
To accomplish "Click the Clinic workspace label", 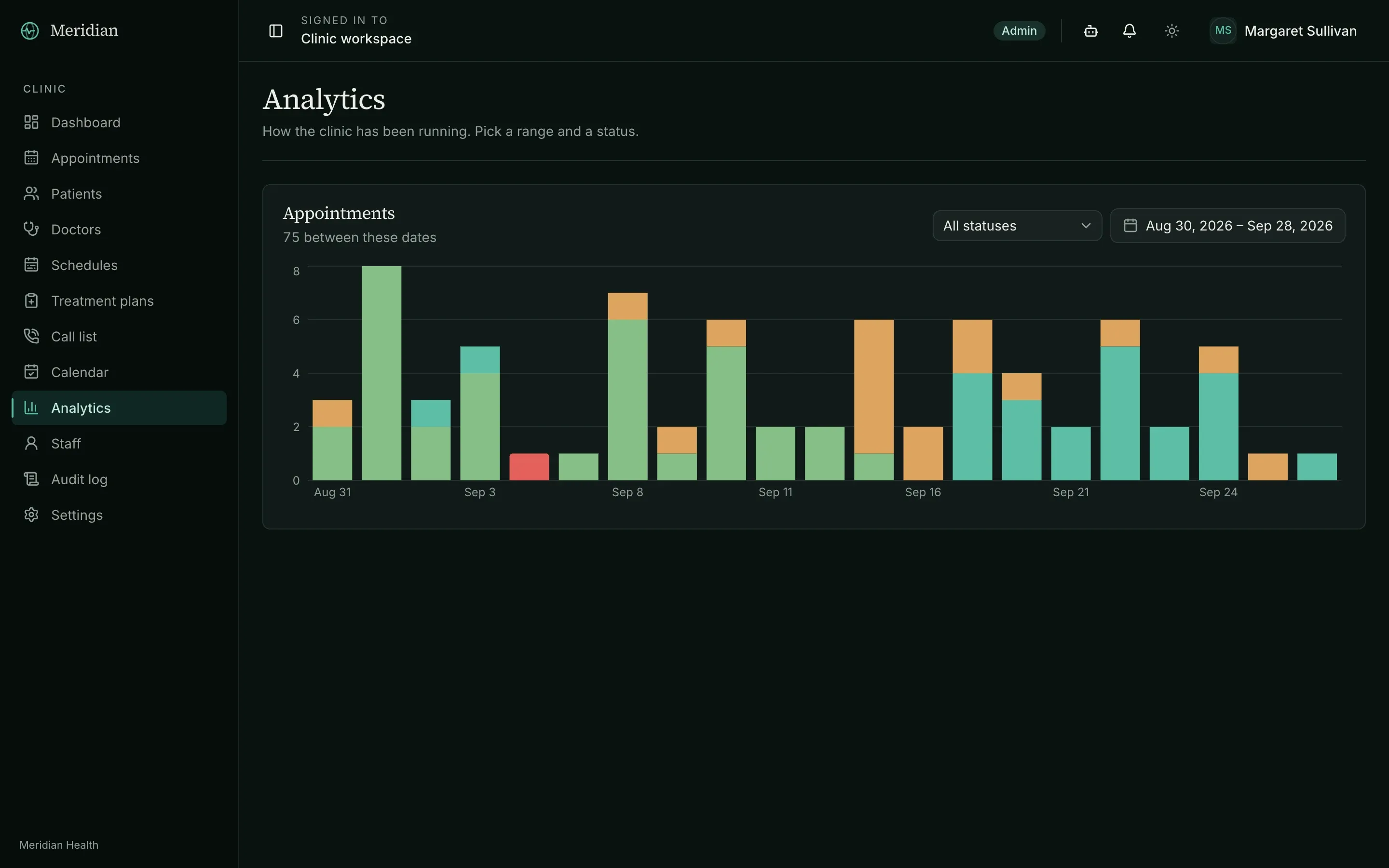I will [356, 39].
